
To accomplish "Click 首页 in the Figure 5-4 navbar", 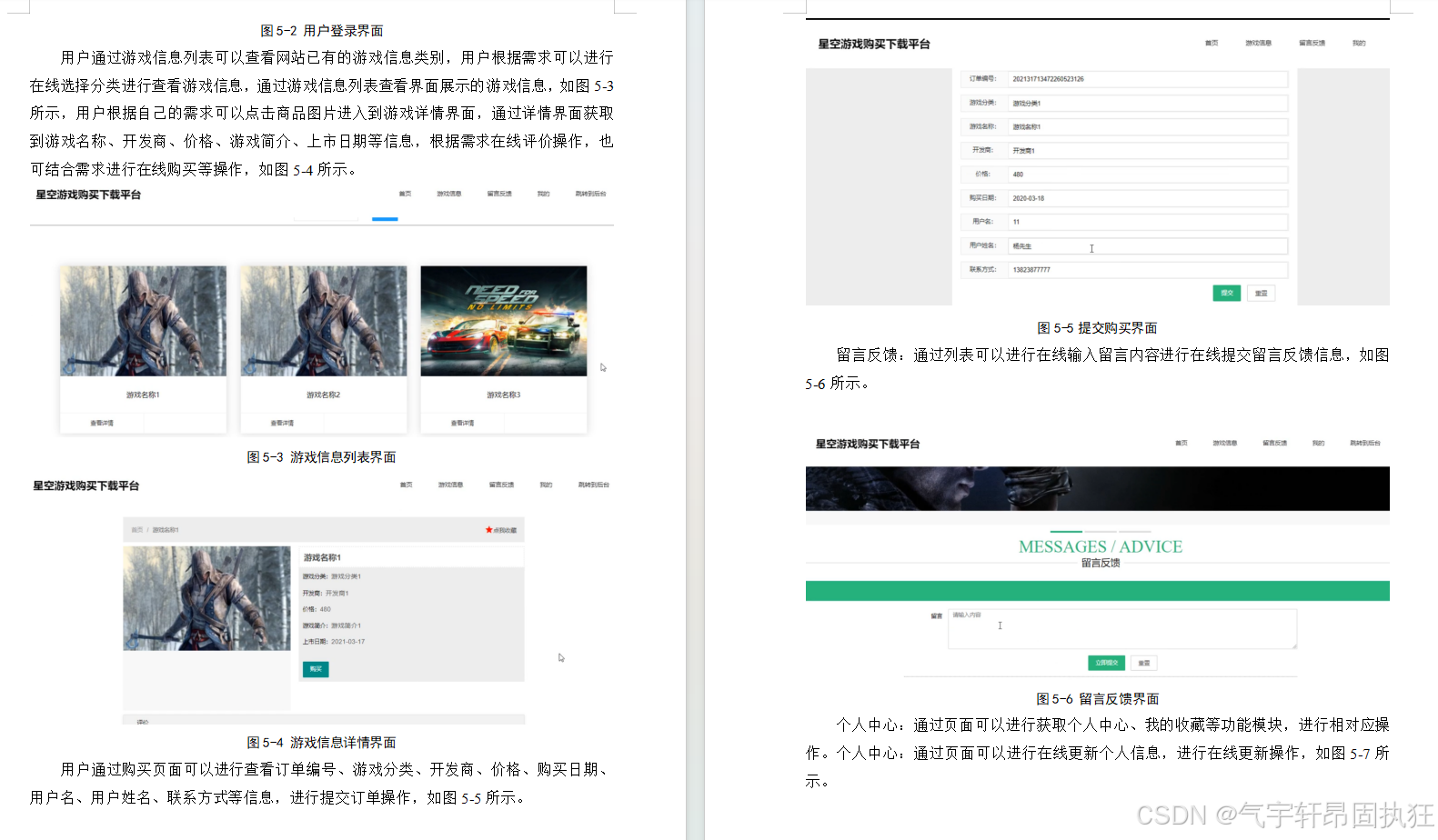I will click(x=407, y=485).
